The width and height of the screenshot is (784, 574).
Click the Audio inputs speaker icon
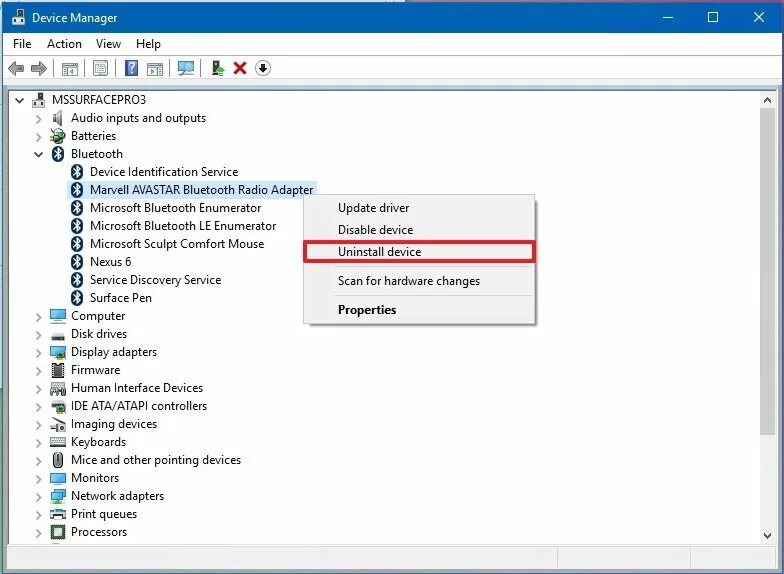click(58, 118)
